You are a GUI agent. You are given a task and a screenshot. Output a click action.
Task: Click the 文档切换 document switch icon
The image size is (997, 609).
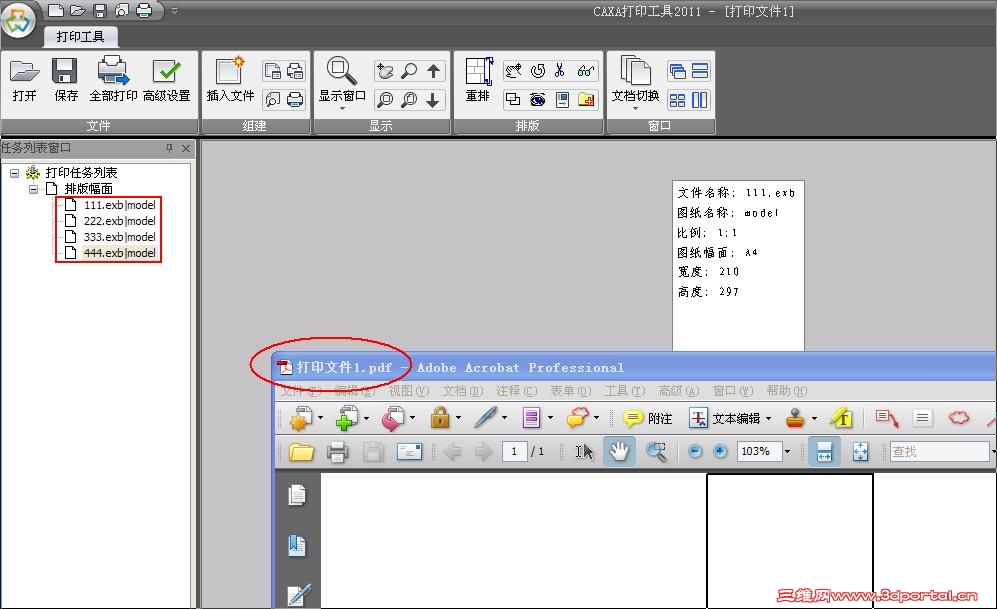coord(635,70)
